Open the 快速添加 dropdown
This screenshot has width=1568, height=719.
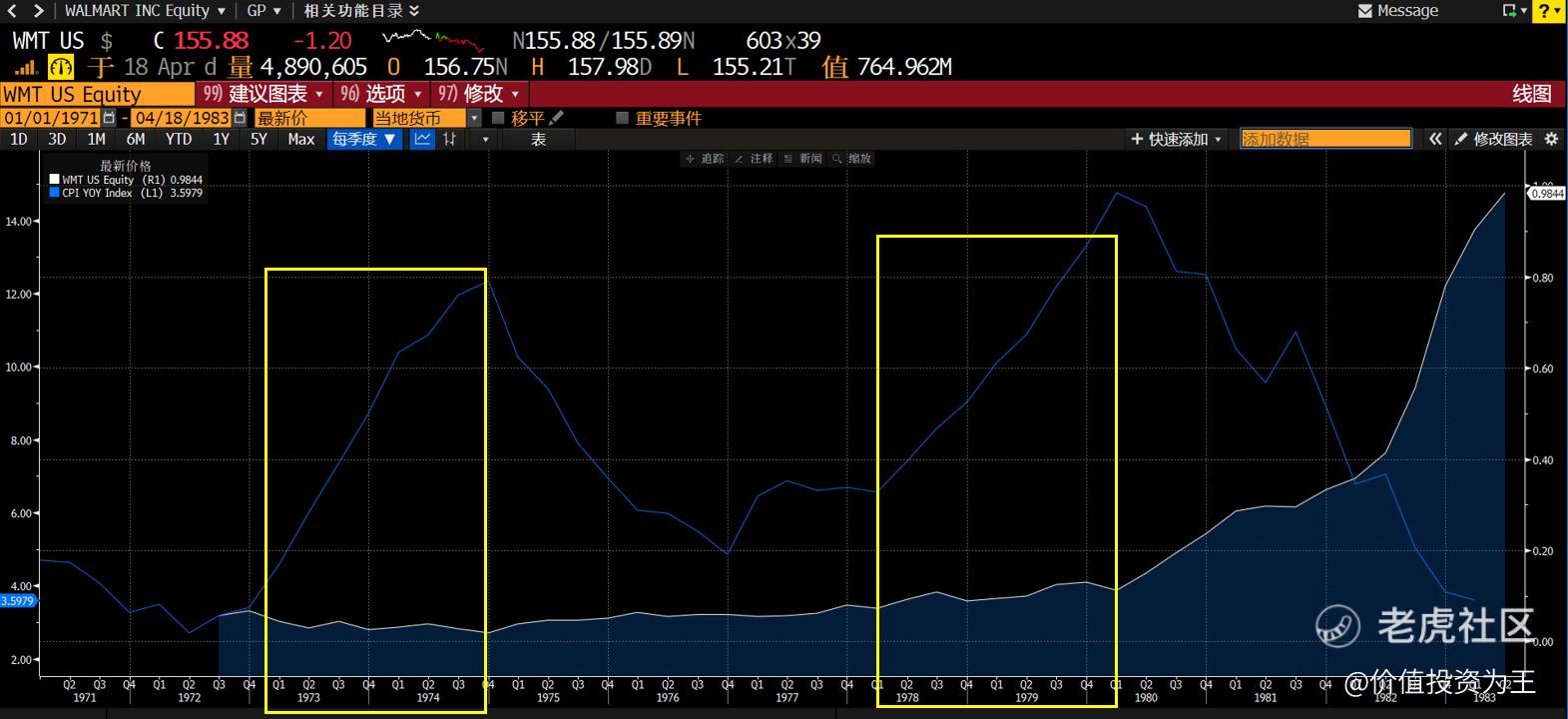coord(1177,139)
